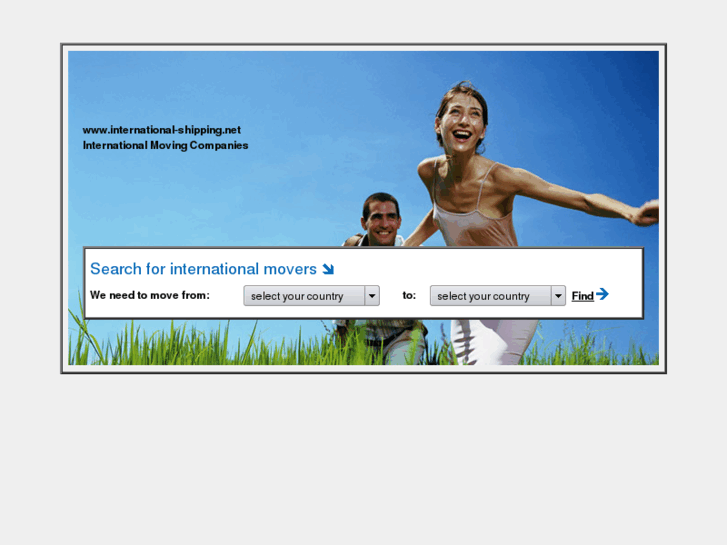Click the 'to:' label
This screenshot has height=545, width=727.
(x=409, y=295)
